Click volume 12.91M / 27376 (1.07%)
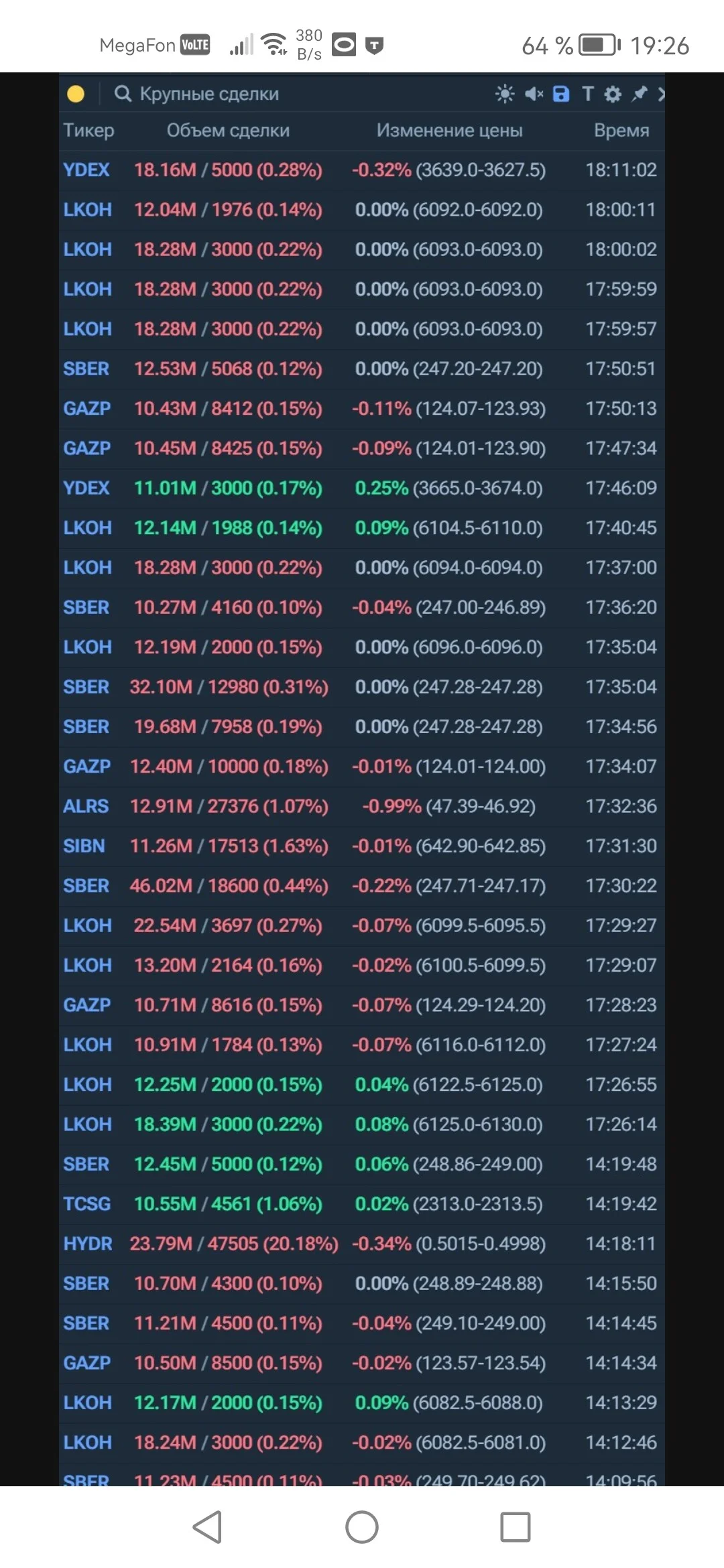The height and width of the screenshot is (1568, 724). 229,807
